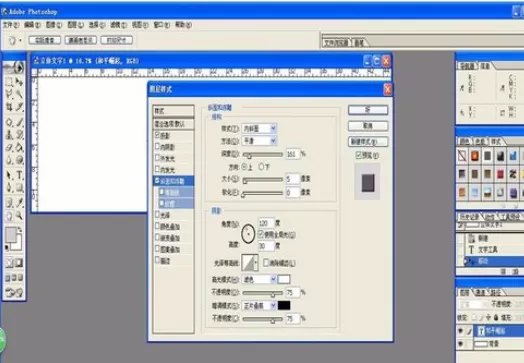Screen dimensions: 524x363
Task: Enable the 描边 (Stroke) checkbox
Action: 157,260
